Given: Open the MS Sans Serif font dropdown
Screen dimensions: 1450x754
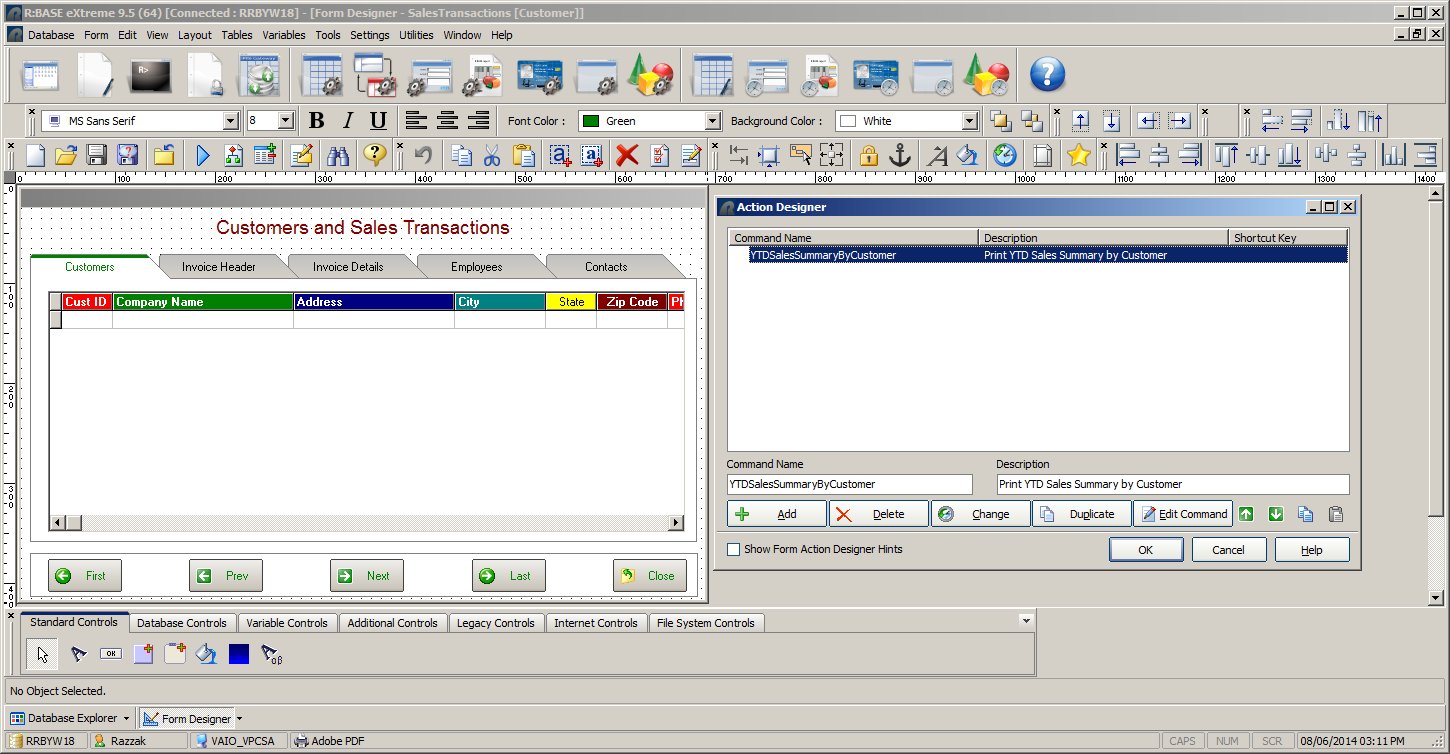Looking at the screenshot, I should pos(231,121).
